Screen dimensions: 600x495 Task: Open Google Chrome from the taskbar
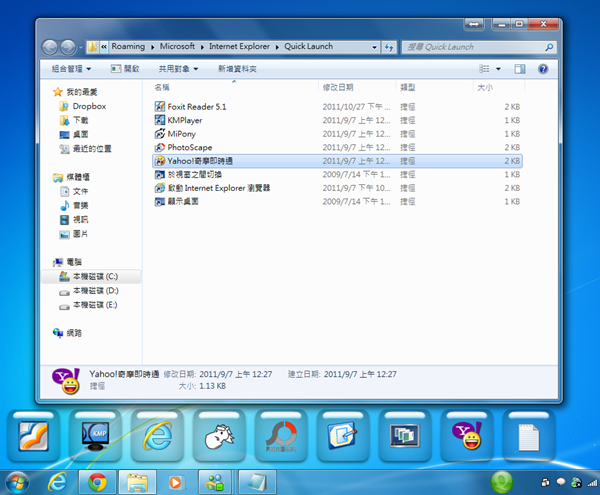pos(97,482)
